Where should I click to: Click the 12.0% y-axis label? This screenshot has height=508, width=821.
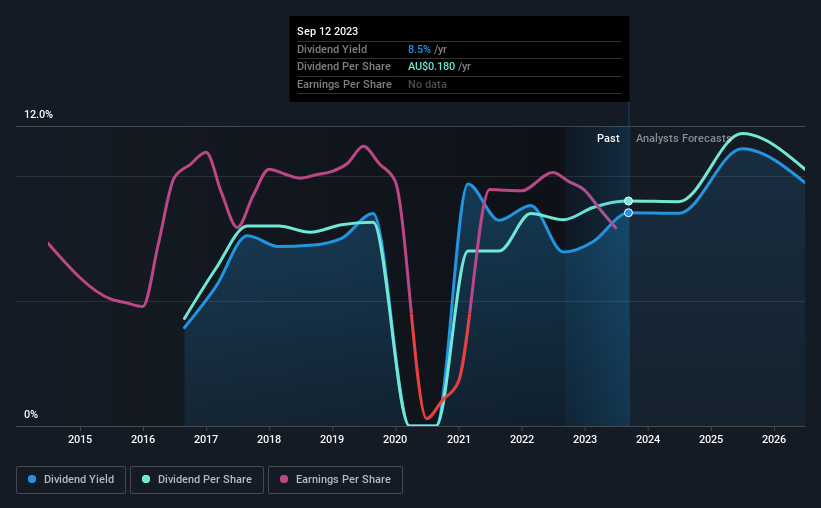coord(39,115)
